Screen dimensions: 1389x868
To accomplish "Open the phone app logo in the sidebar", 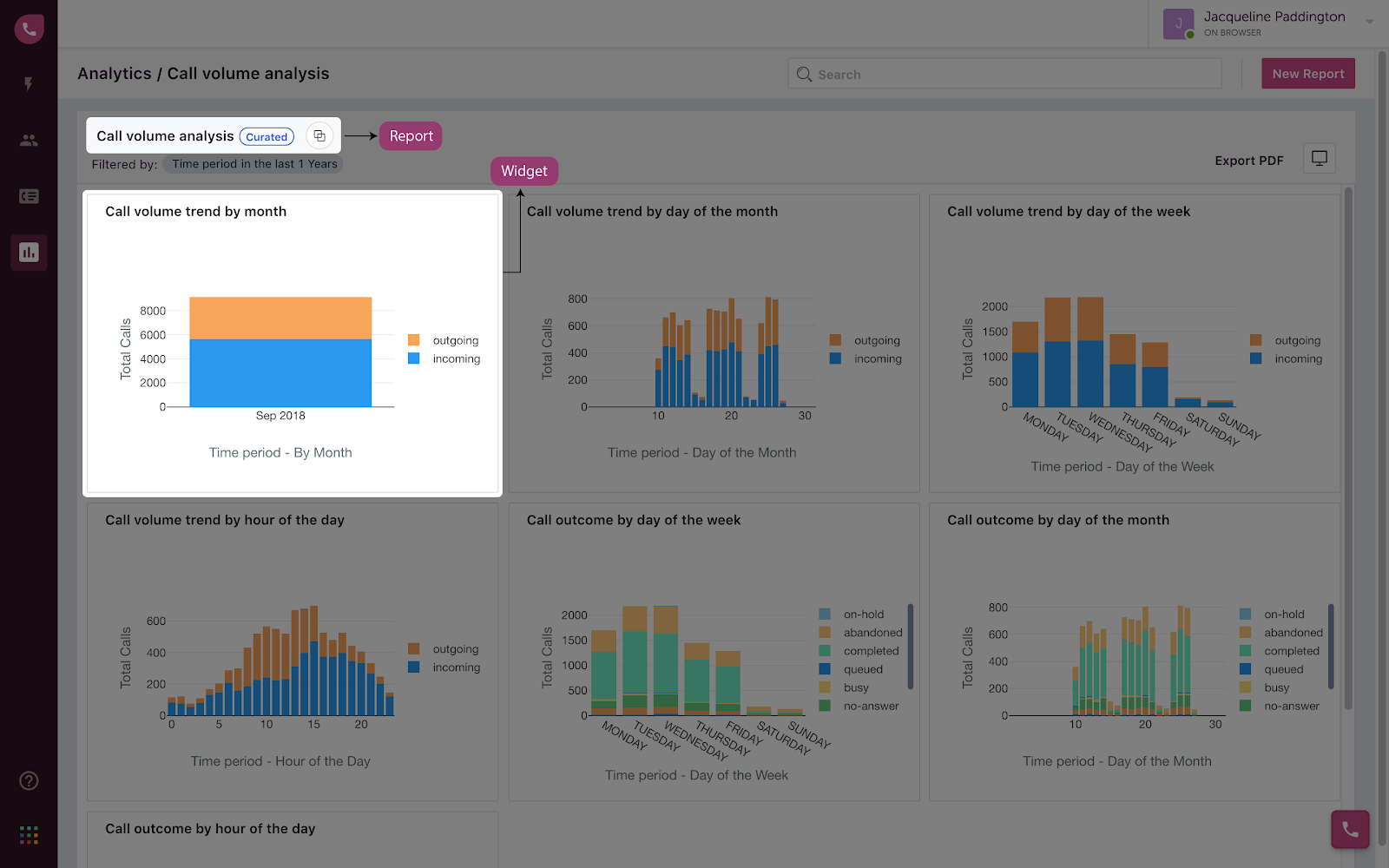I will pos(29,29).
